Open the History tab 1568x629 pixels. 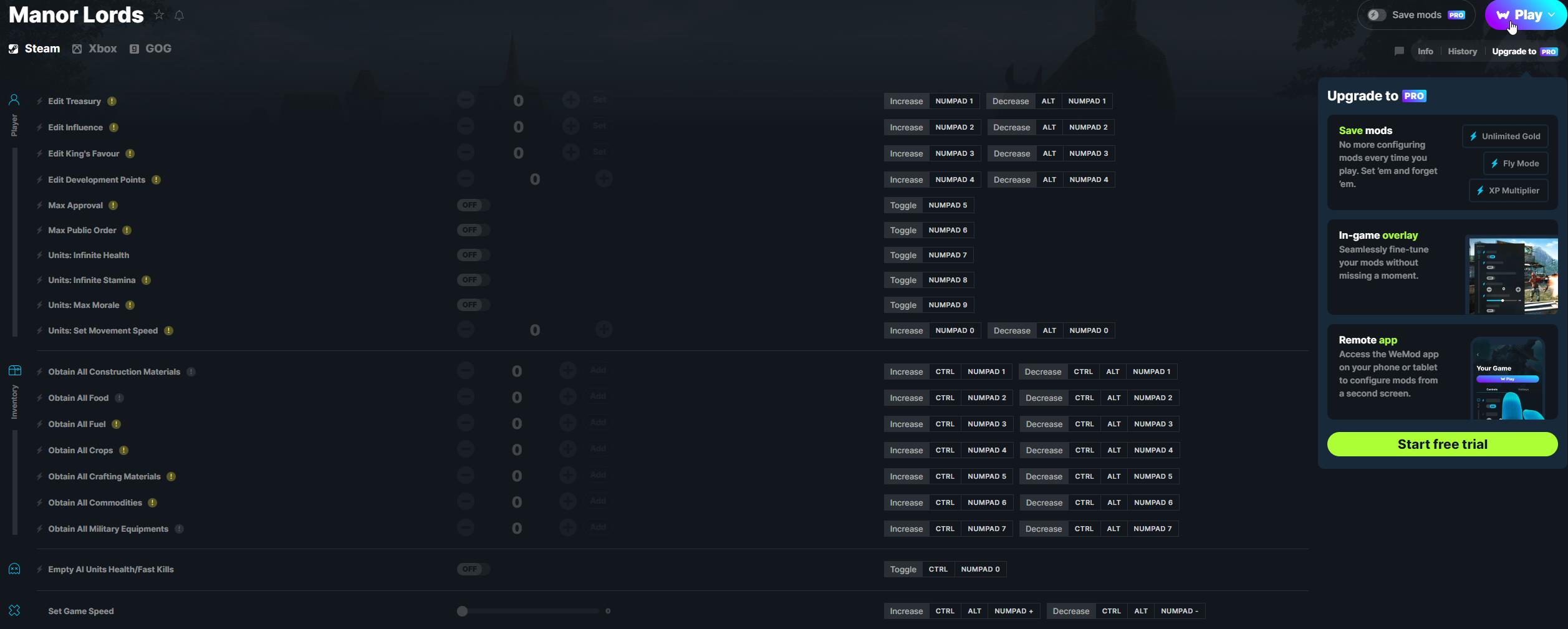pyautogui.click(x=1462, y=51)
